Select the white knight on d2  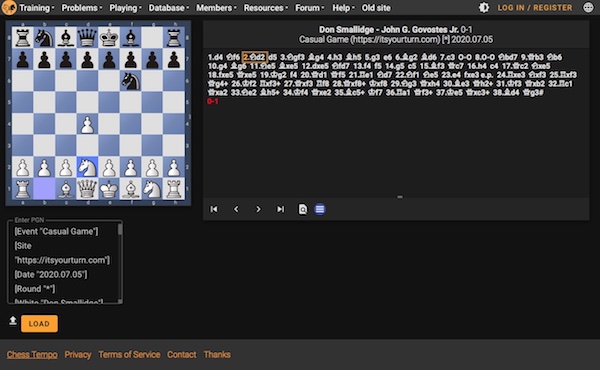point(87,167)
